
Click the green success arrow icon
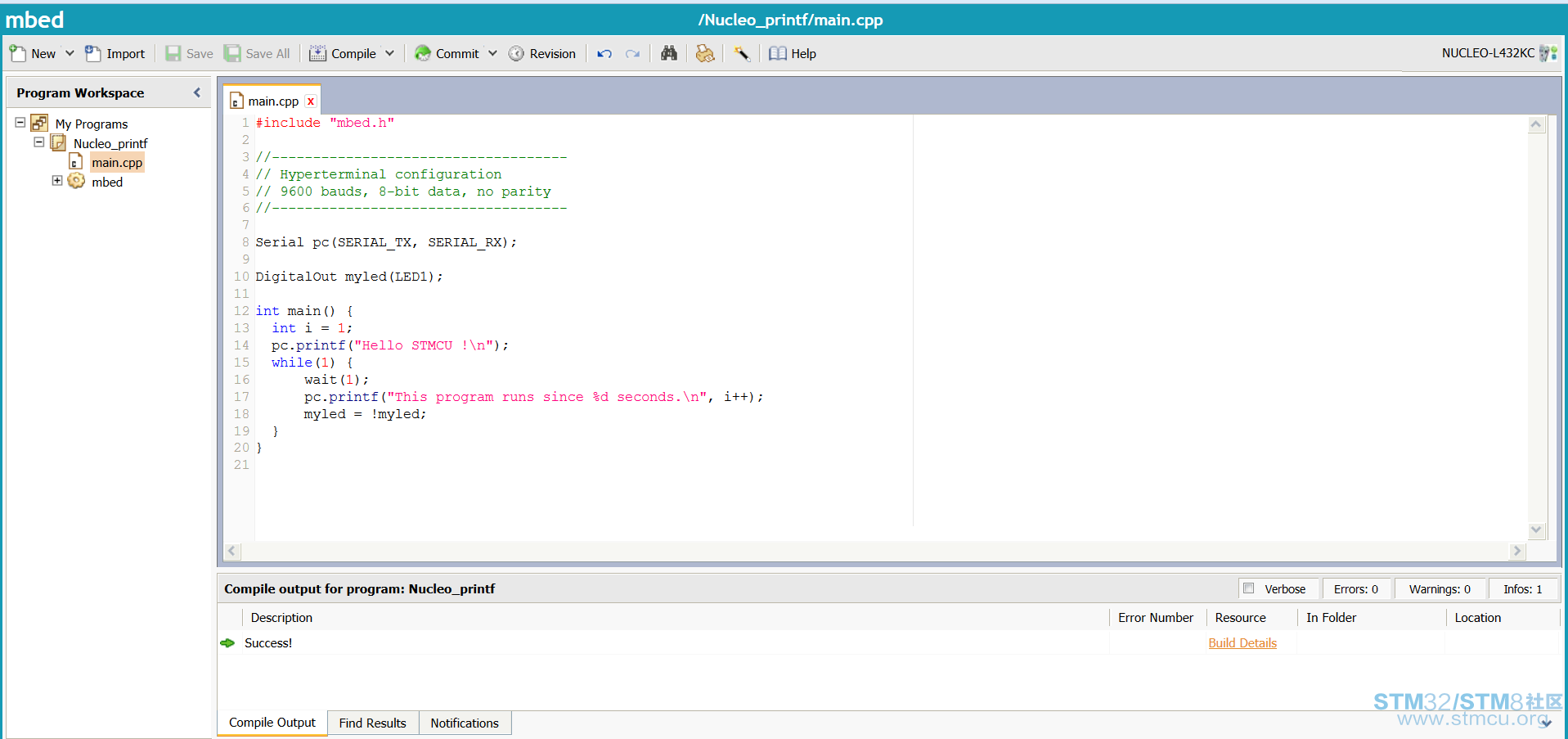(x=227, y=643)
